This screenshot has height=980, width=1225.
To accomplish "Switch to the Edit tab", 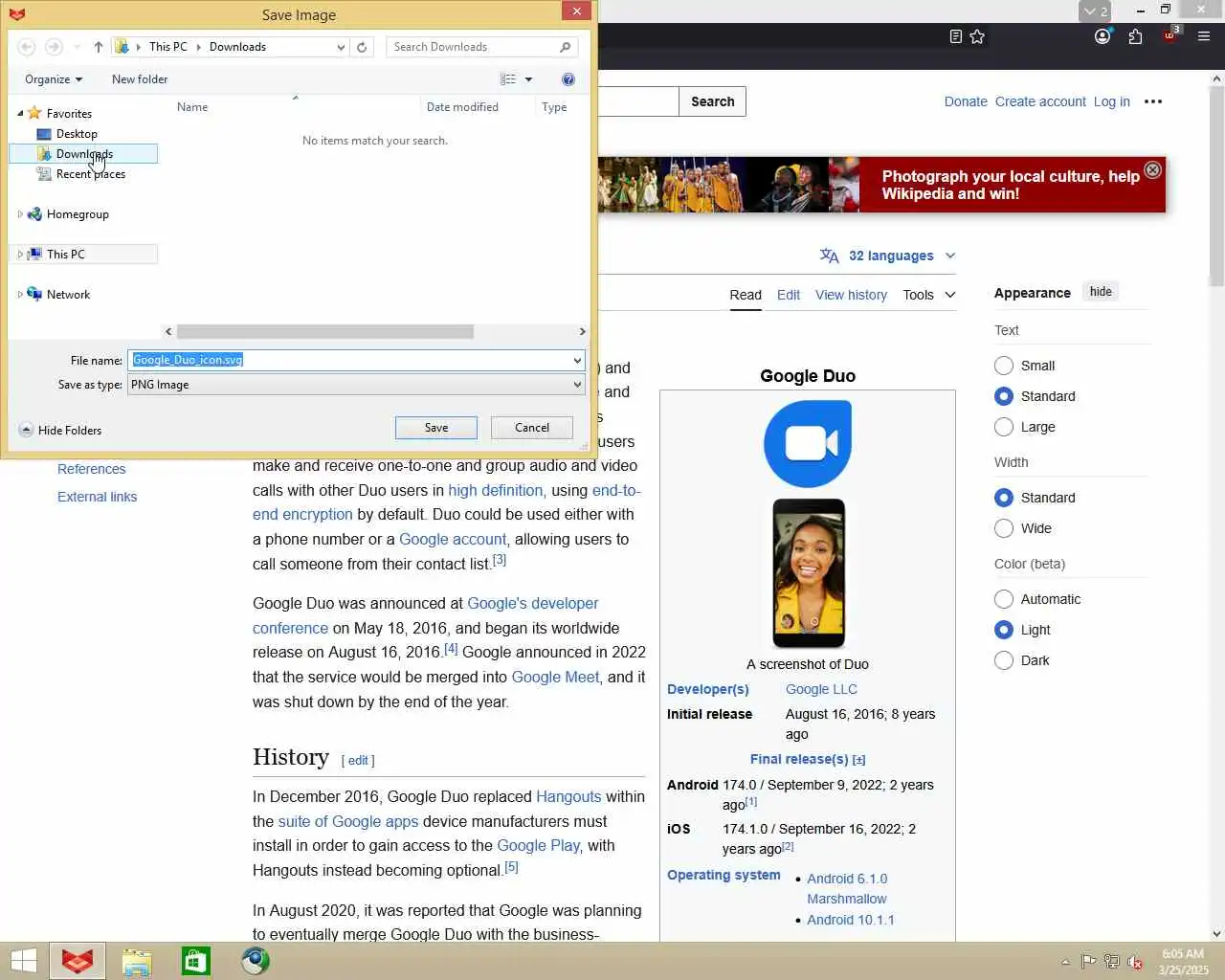I will coord(789,295).
